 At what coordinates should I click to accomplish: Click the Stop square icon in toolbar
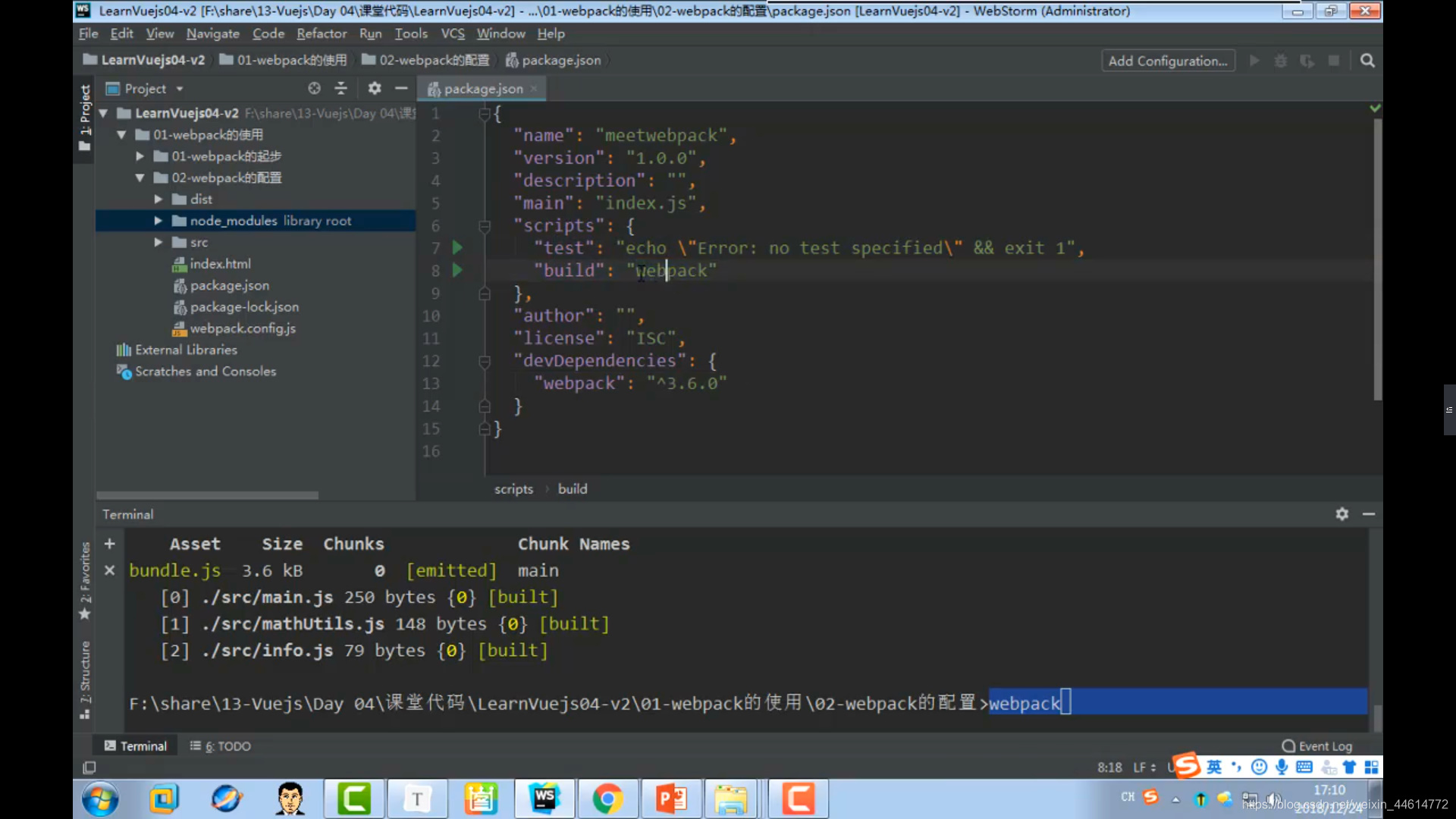[1334, 61]
